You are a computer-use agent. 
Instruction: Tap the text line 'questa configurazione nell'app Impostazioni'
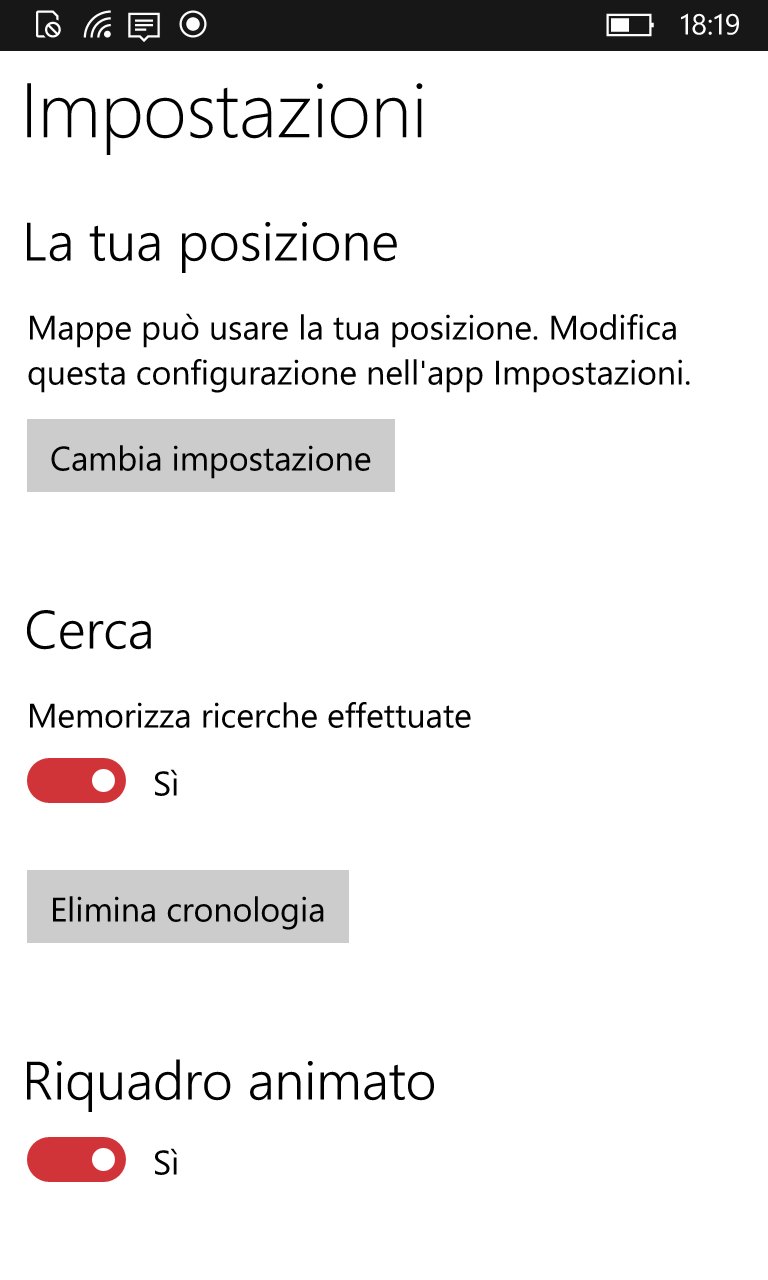pos(360,373)
